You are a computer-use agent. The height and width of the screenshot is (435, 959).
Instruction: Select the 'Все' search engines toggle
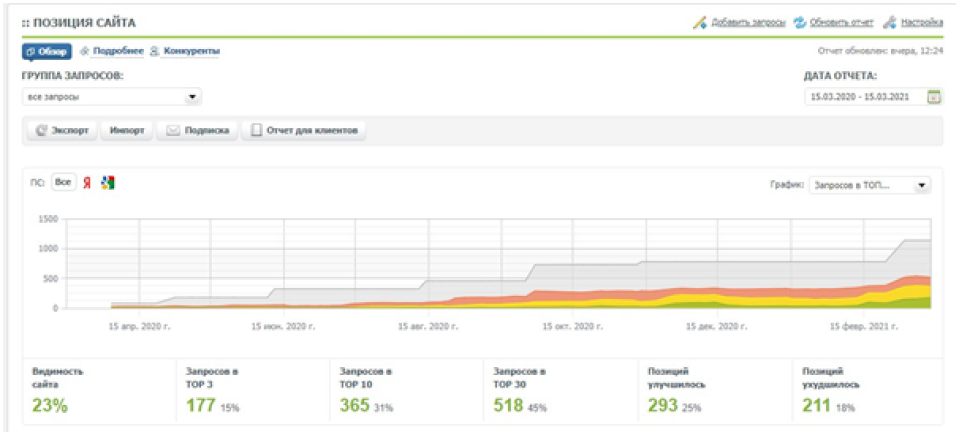point(64,183)
